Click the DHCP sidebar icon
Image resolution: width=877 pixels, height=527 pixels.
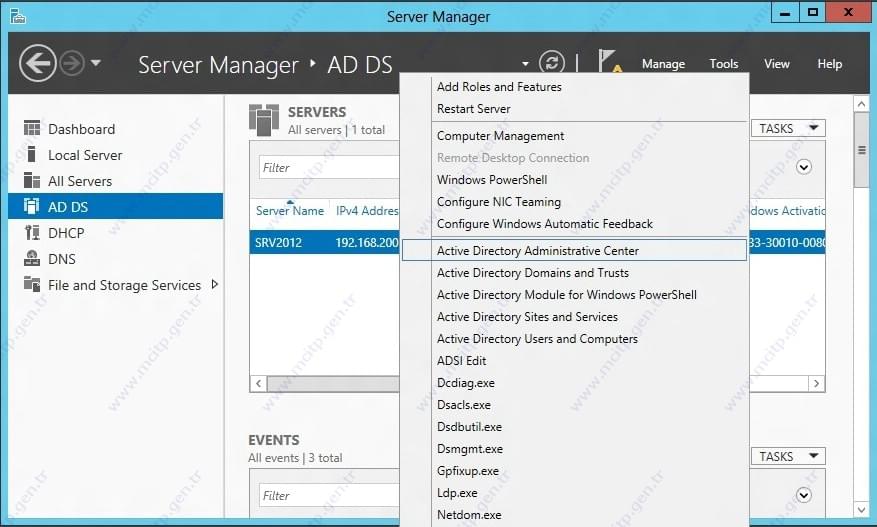[32, 233]
